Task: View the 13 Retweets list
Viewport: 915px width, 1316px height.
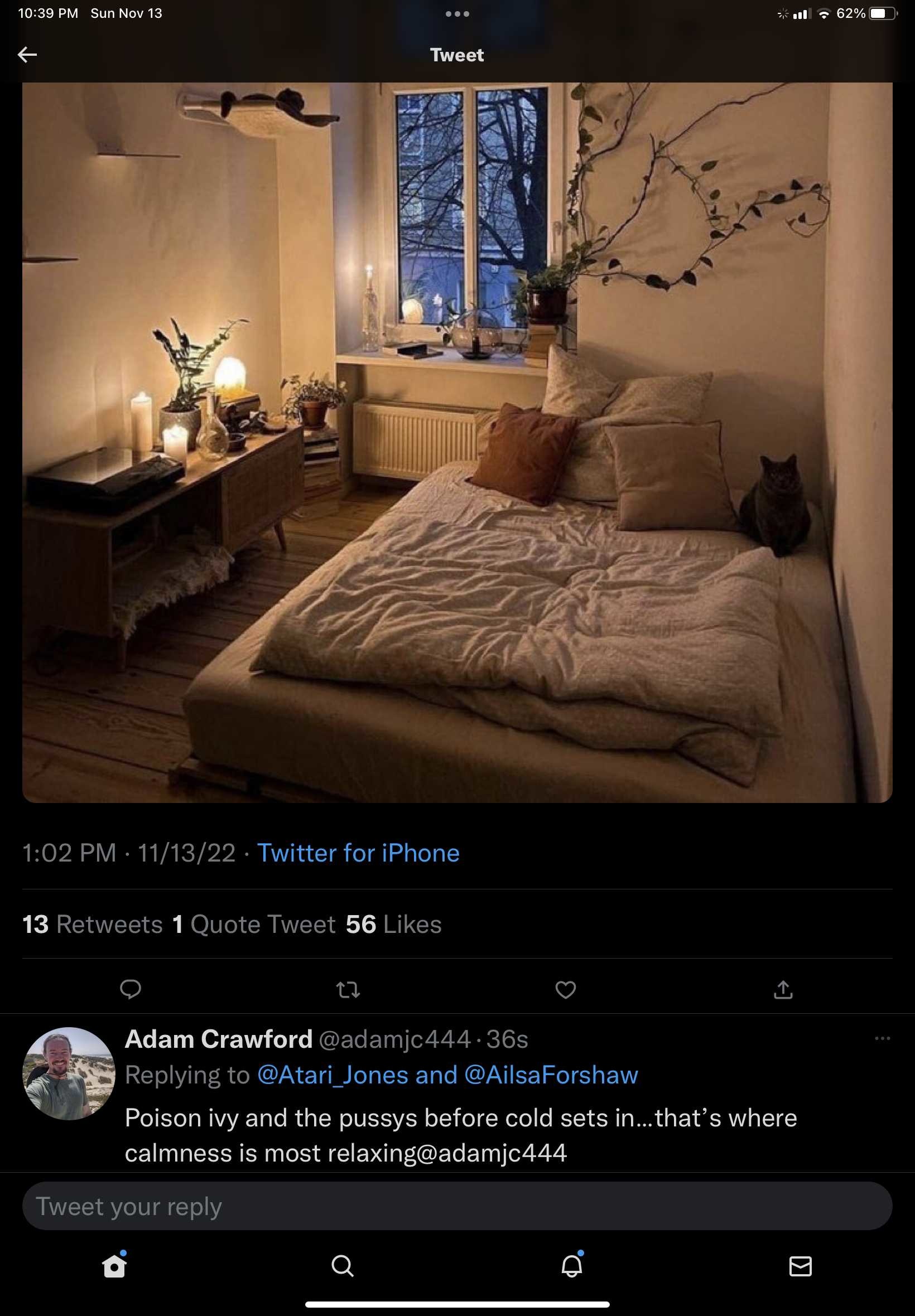Action: click(x=92, y=924)
